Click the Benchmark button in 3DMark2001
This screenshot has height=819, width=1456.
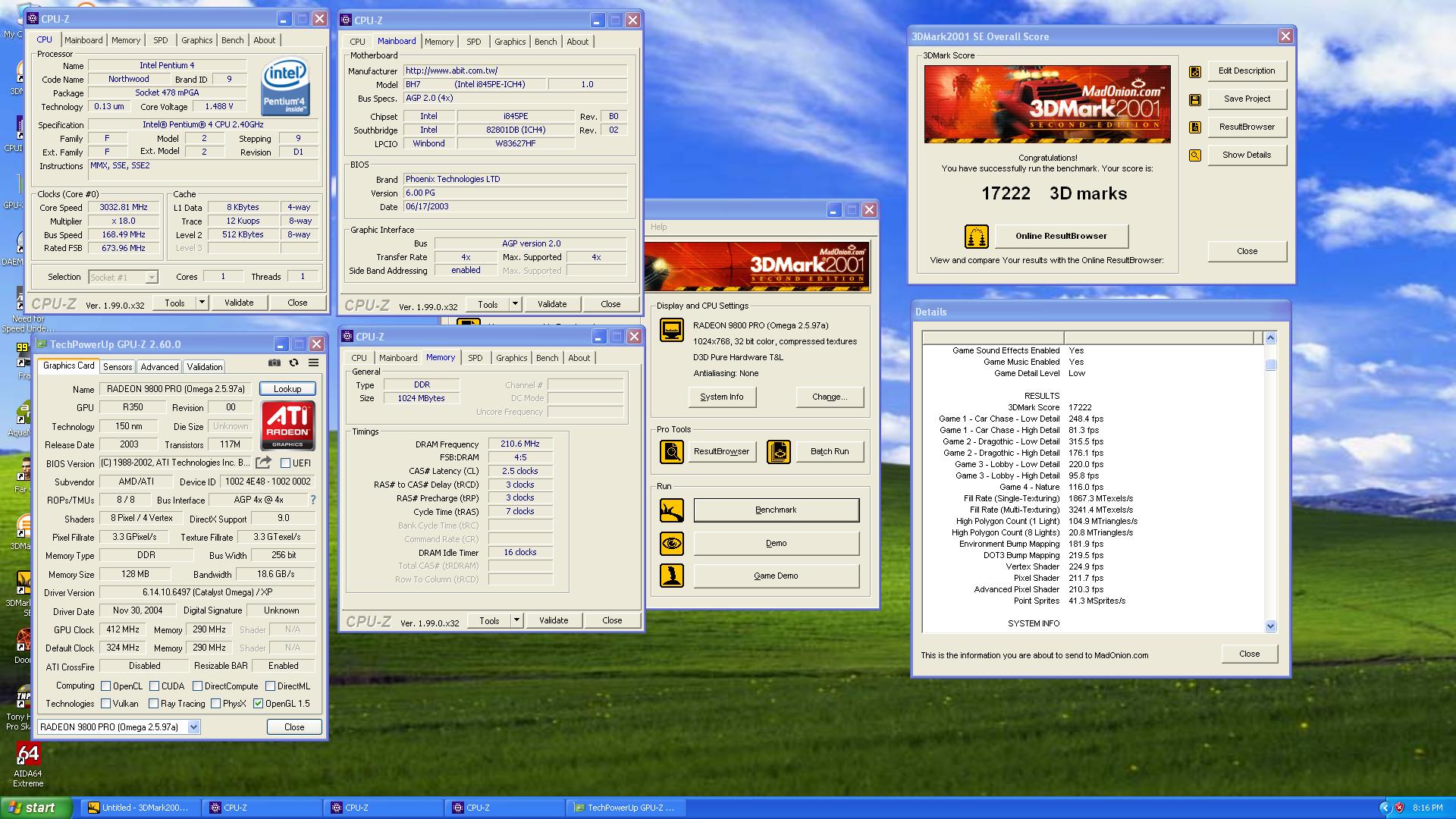click(776, 510)
